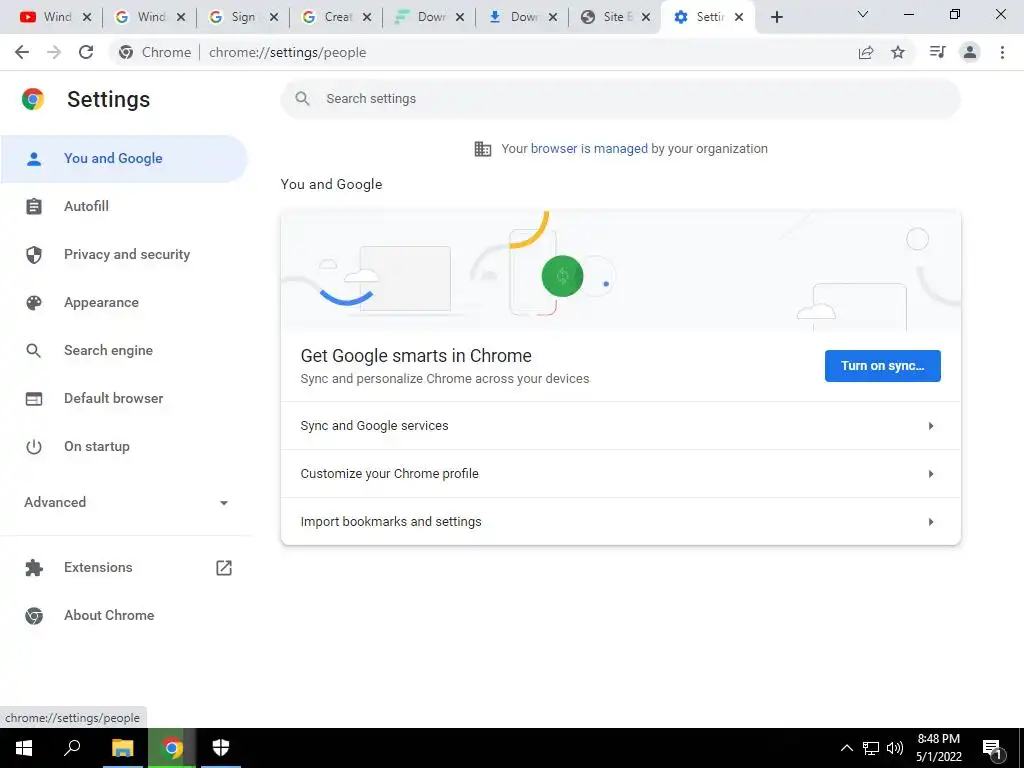Click the browser back arrow
The width and height of the screenshot is (1024, 768).
[x=22, y=52]
